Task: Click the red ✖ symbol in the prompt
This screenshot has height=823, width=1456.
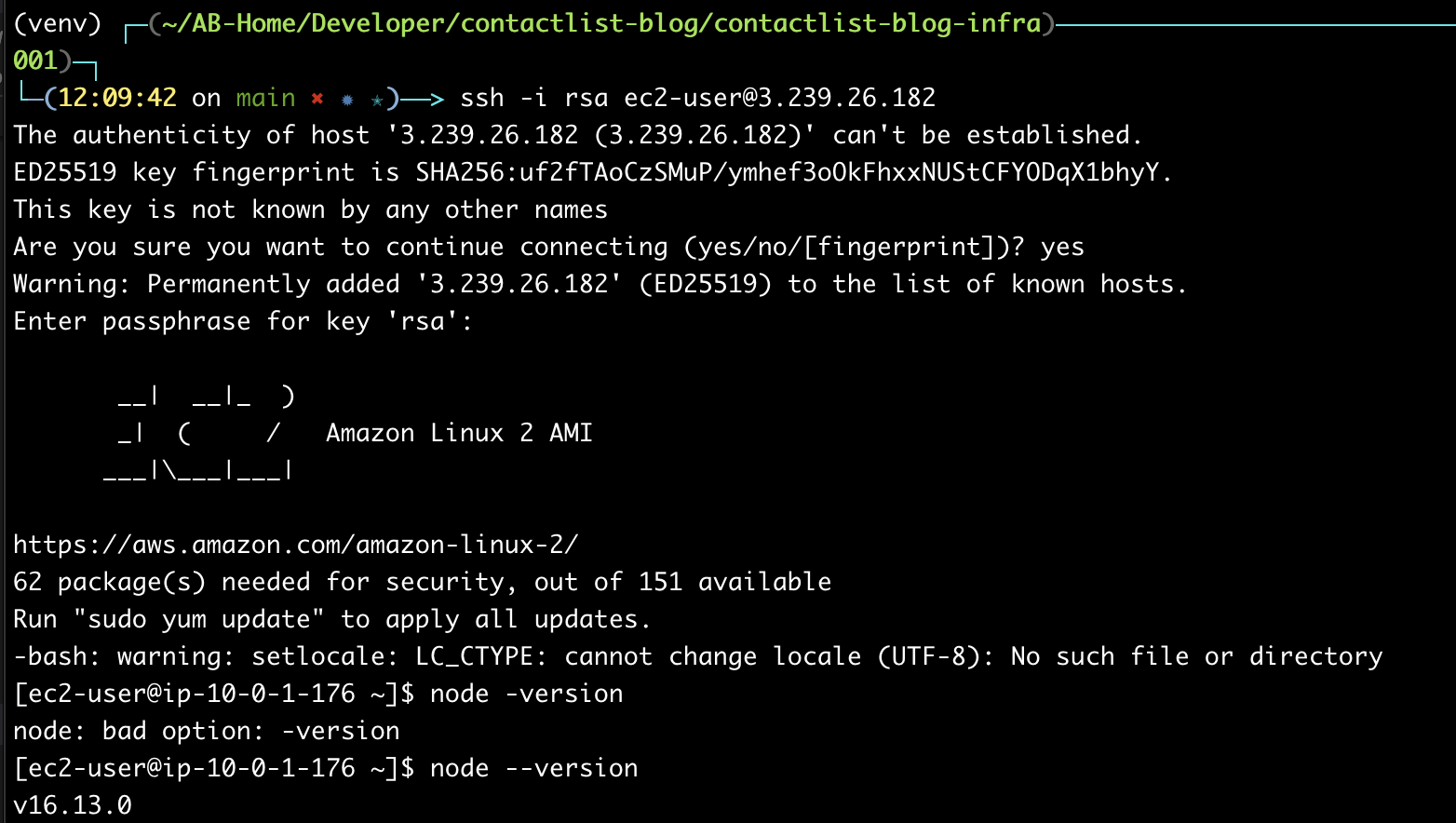Action: [318, 98]
